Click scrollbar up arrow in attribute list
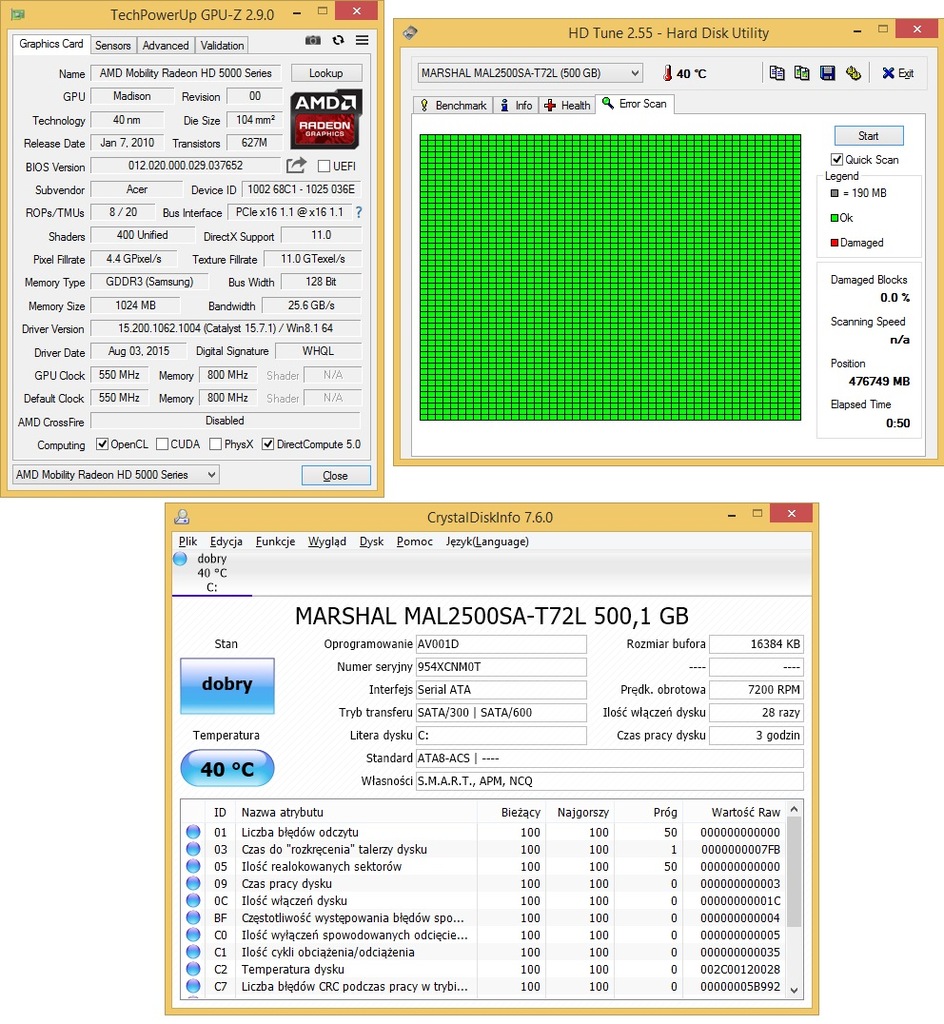 click(x=794, y=810)
